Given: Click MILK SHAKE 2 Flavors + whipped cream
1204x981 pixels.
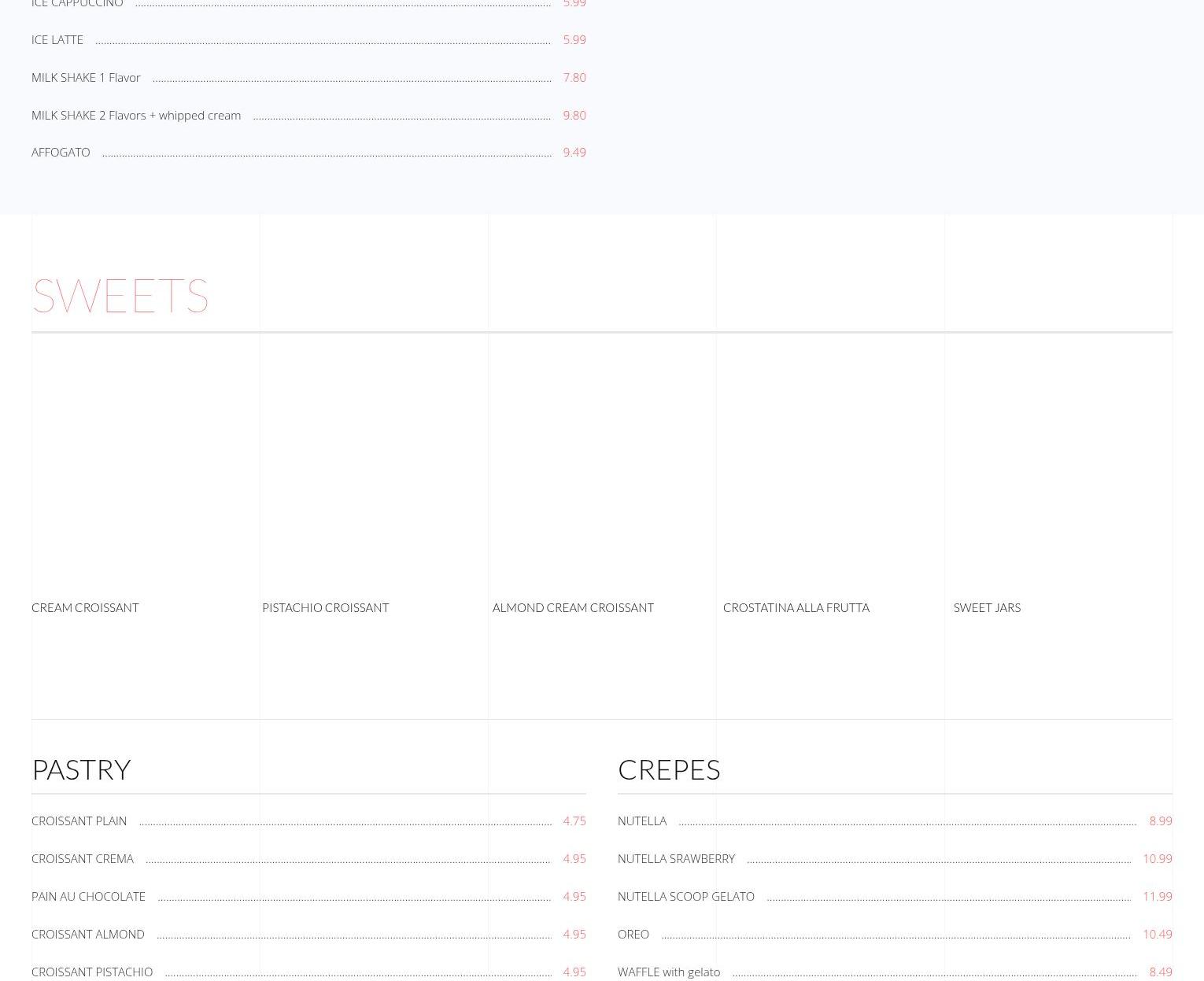Looking at the screenshot, I should [x=136, y=115].
